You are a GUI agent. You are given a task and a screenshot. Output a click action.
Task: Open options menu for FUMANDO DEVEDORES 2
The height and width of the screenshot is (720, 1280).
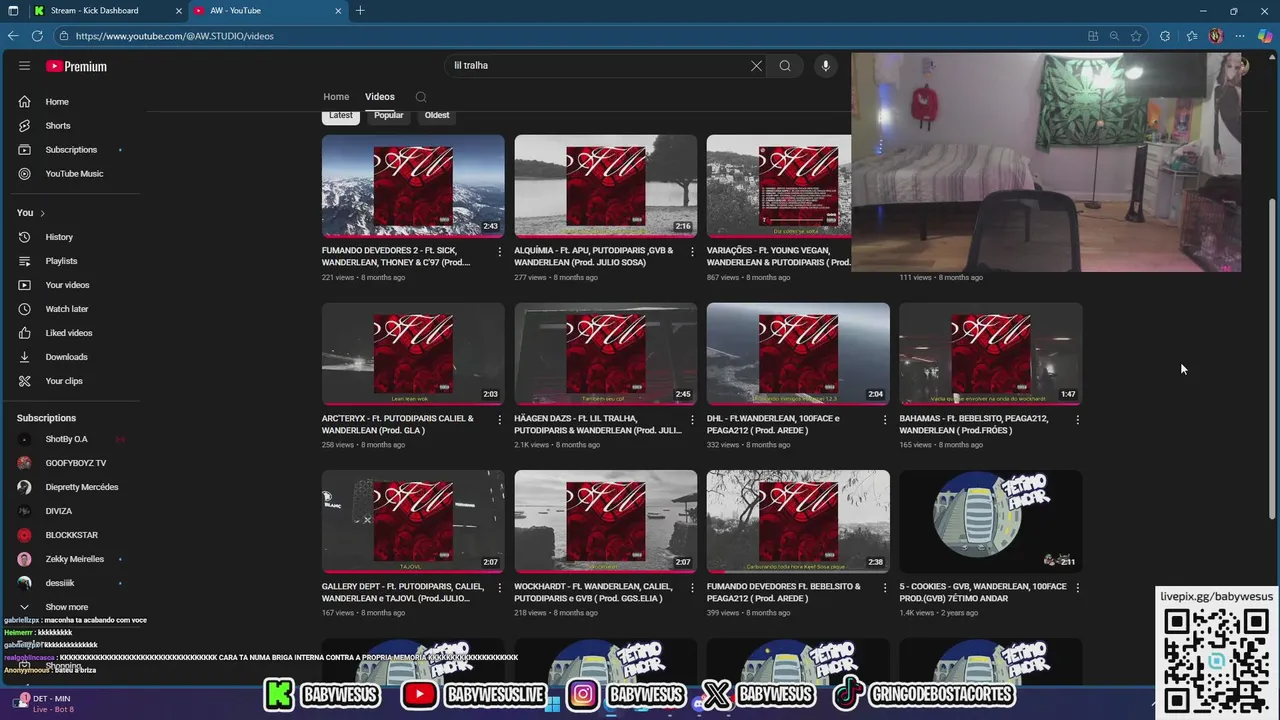pyautogui.click(x=499, y=252)
